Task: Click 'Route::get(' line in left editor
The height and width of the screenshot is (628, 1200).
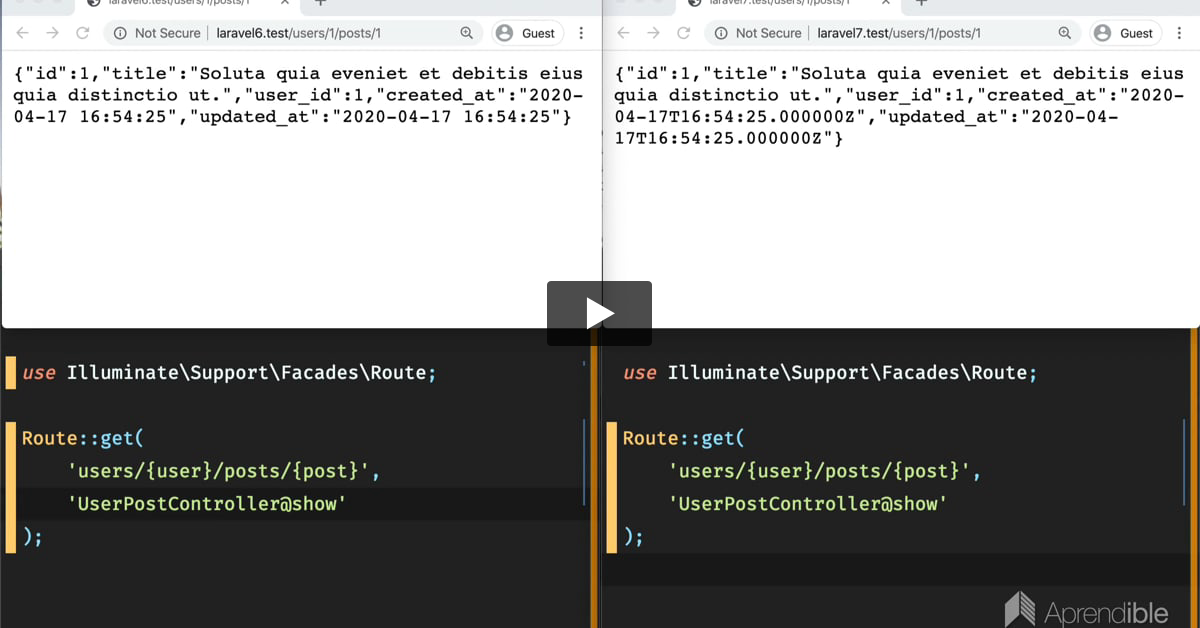Action: pyautogui.click(x=83, y=438)
